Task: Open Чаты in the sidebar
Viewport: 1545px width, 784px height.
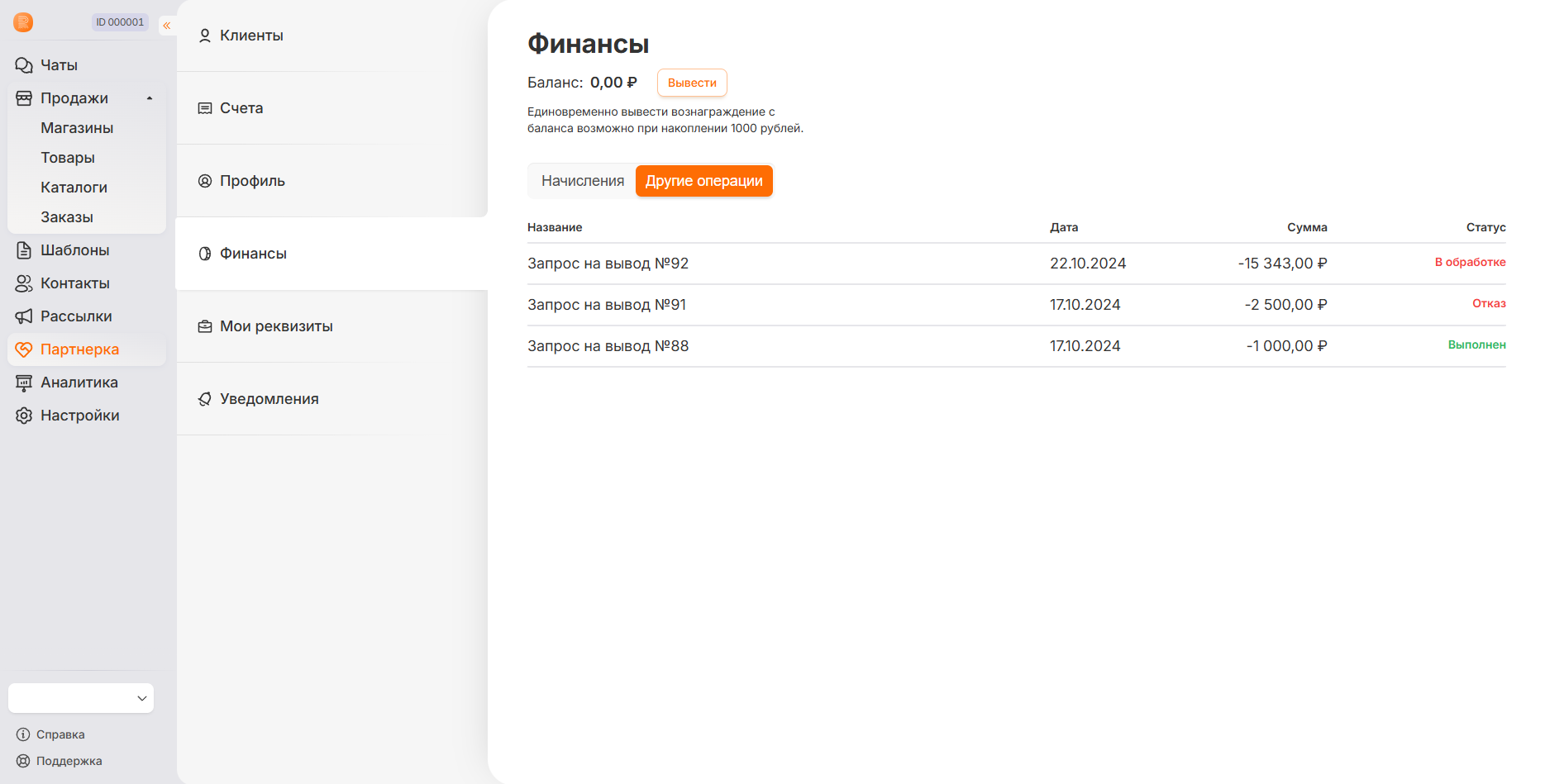Action: (x=59, y=65)
